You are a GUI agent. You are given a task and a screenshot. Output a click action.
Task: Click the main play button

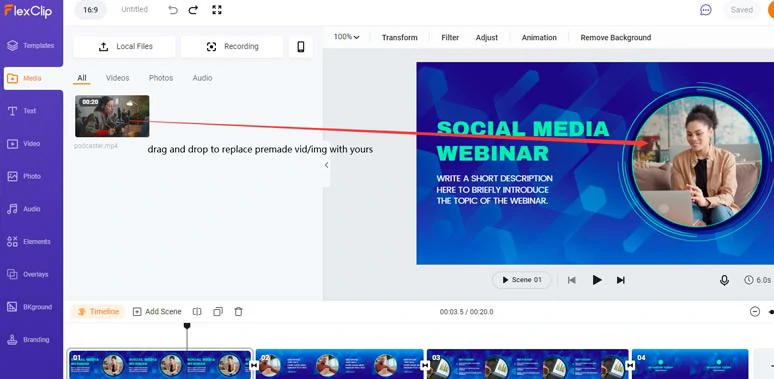click(x=597, y=280)
